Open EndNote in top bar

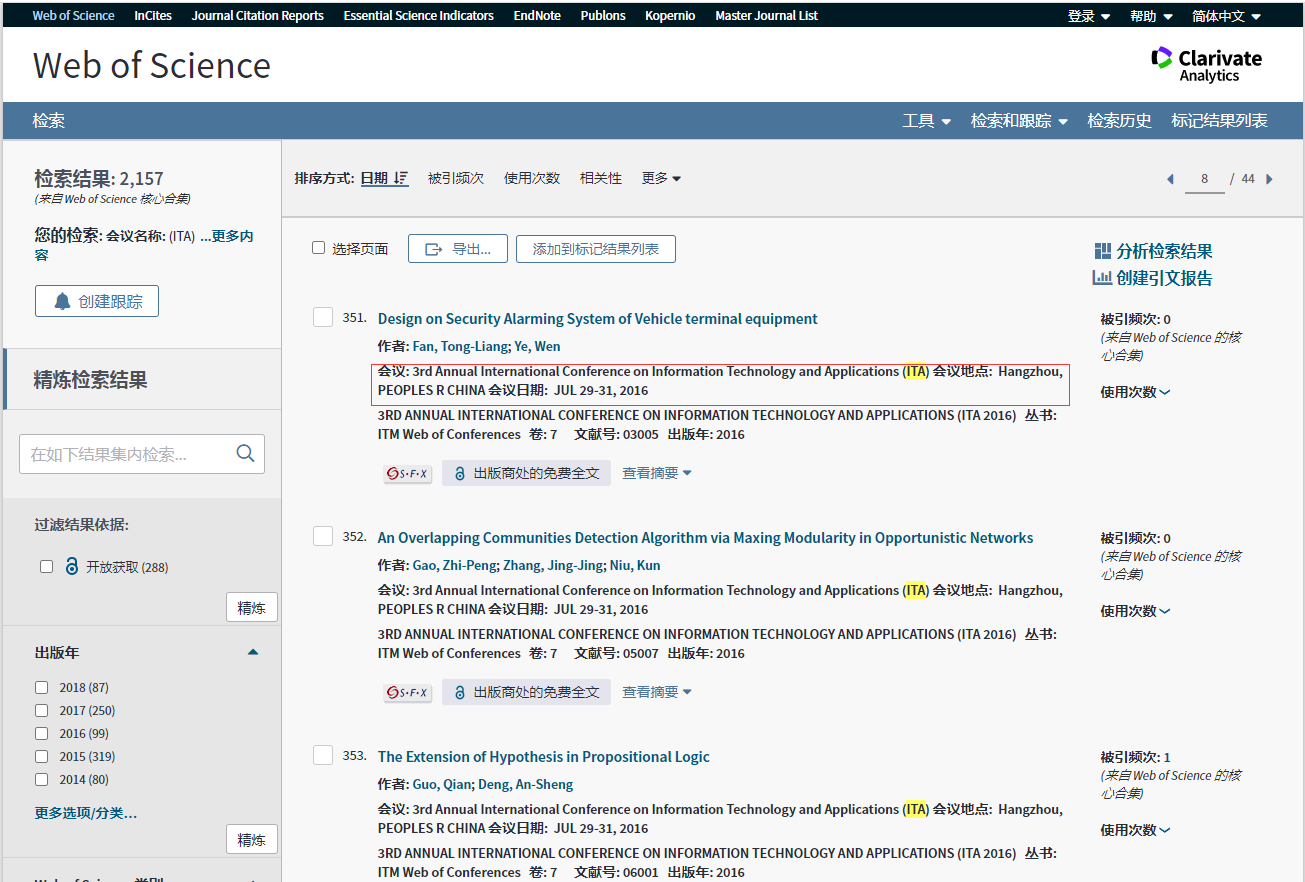(x=537, y=16)
